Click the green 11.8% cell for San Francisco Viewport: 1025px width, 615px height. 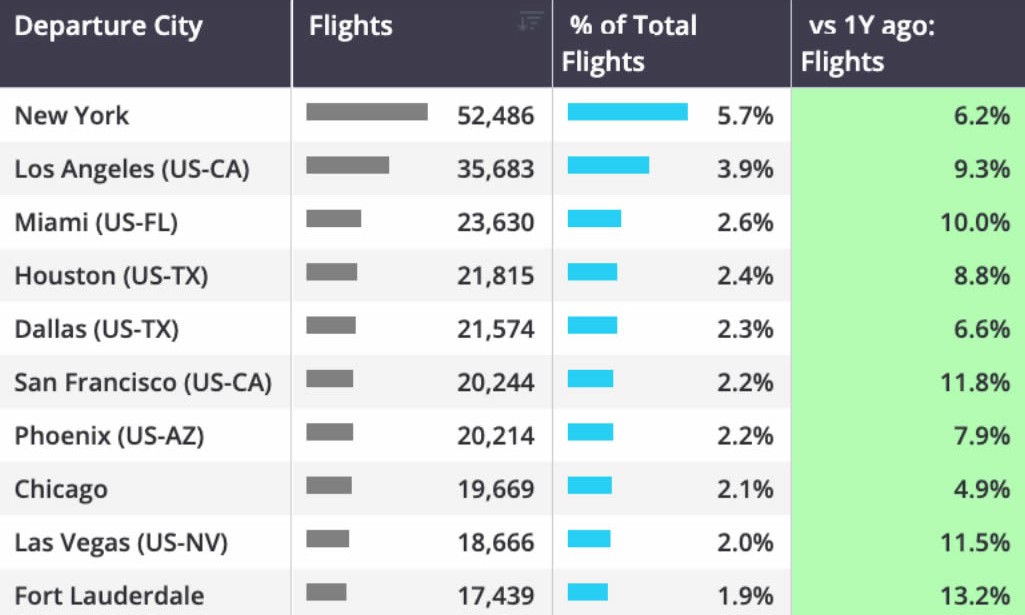[x=909, y=382]
